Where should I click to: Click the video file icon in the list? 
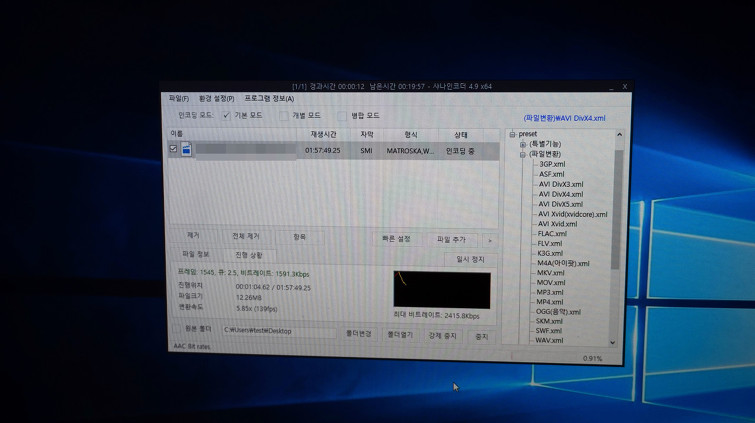tap(186, 150)
